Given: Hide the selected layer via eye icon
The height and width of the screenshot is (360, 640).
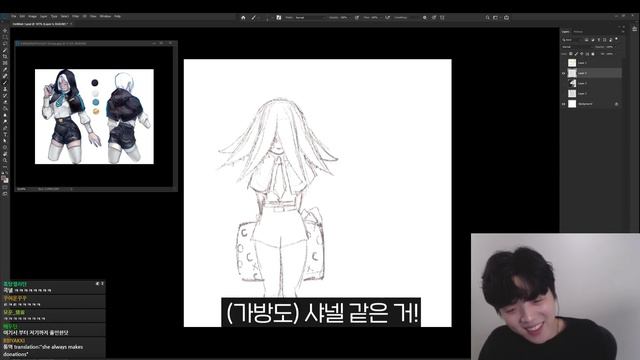Looking at the screenshot, I should (x=563, y=73).
